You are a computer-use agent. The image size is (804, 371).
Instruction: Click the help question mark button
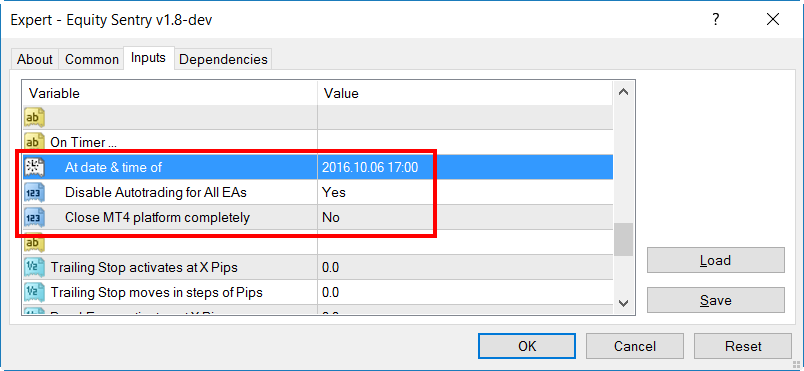click(x=715, y=20)
